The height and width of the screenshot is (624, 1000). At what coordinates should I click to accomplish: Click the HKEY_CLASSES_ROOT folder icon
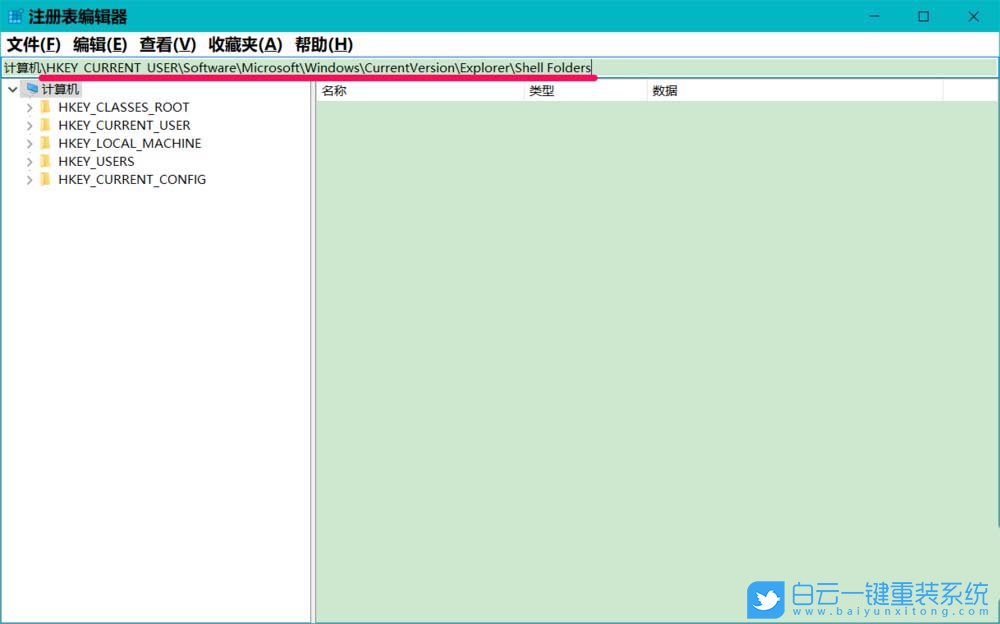pyautogui.click(x=46, y=107)
